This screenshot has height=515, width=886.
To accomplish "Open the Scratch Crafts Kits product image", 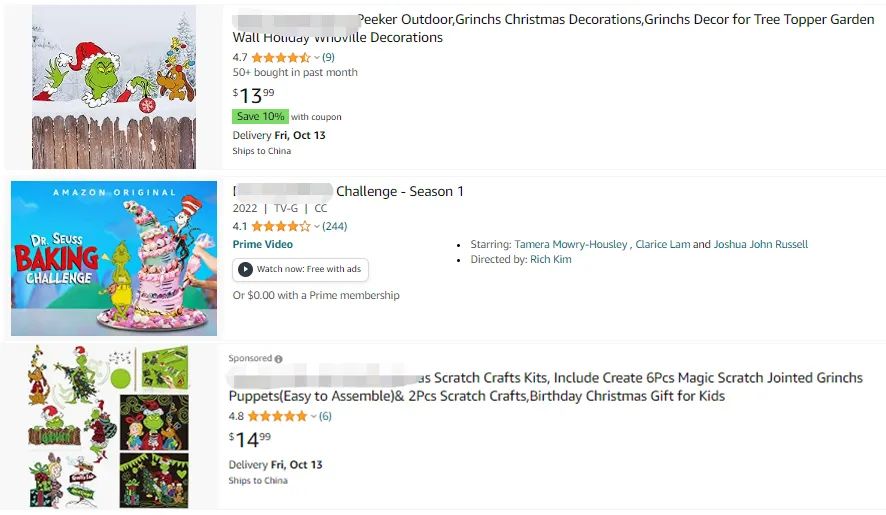I will click(x=110, y=426).
